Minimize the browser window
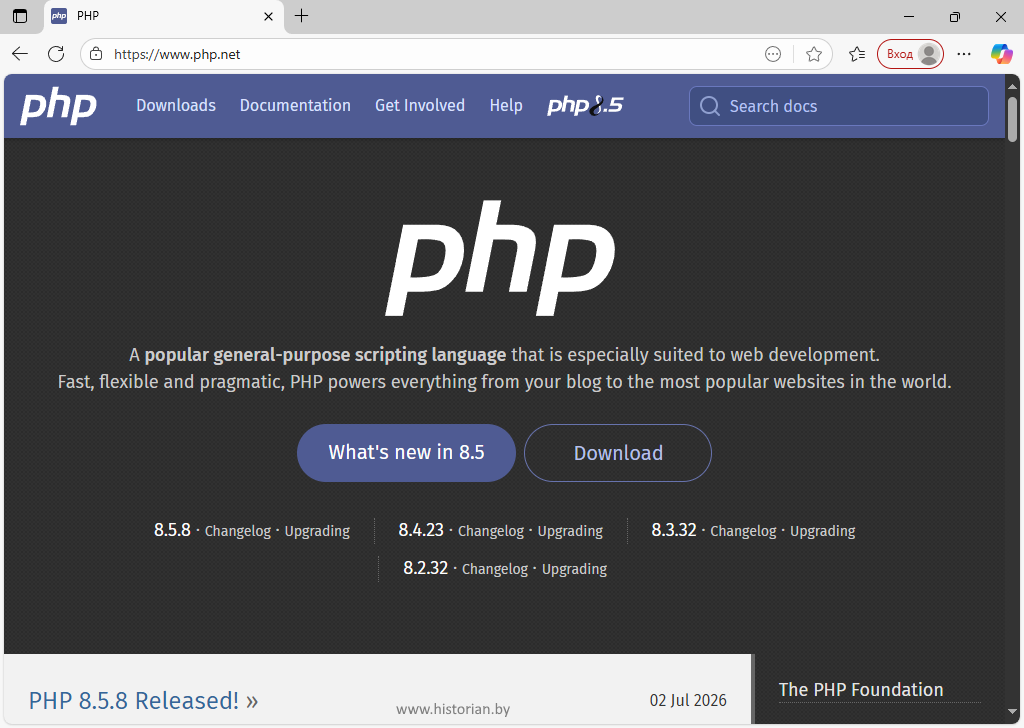Viewport: 1024px width, 728px height. pyautogui.click(x=909, y=16)
